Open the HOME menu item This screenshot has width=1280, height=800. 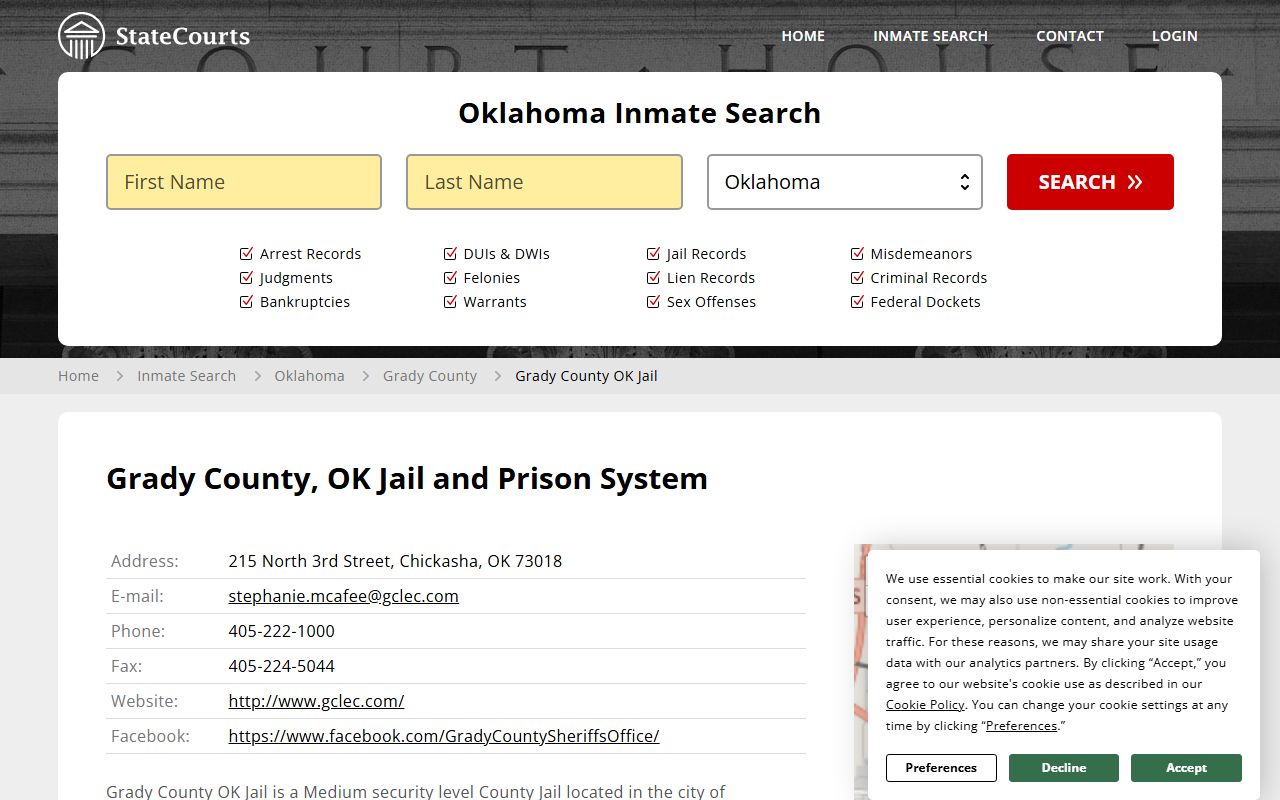[803, 36]
